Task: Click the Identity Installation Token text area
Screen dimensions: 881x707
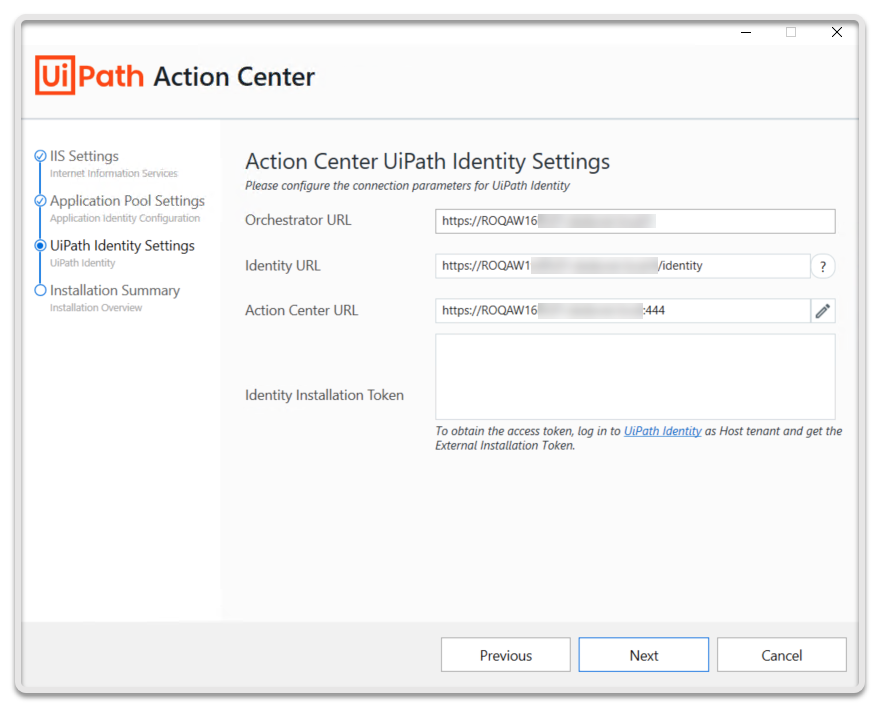Action: (x=634, y=377)
